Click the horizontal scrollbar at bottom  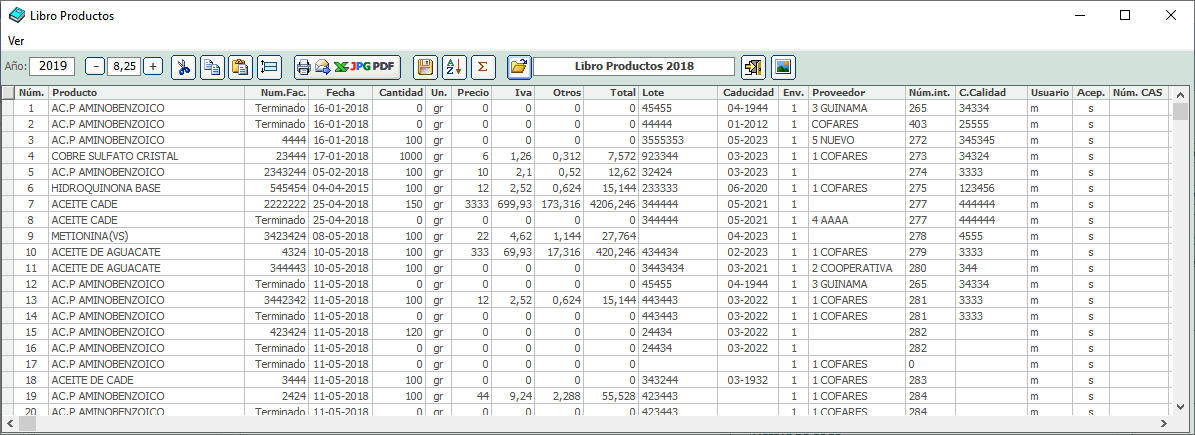pyautogui.click(x=590, y=424)
